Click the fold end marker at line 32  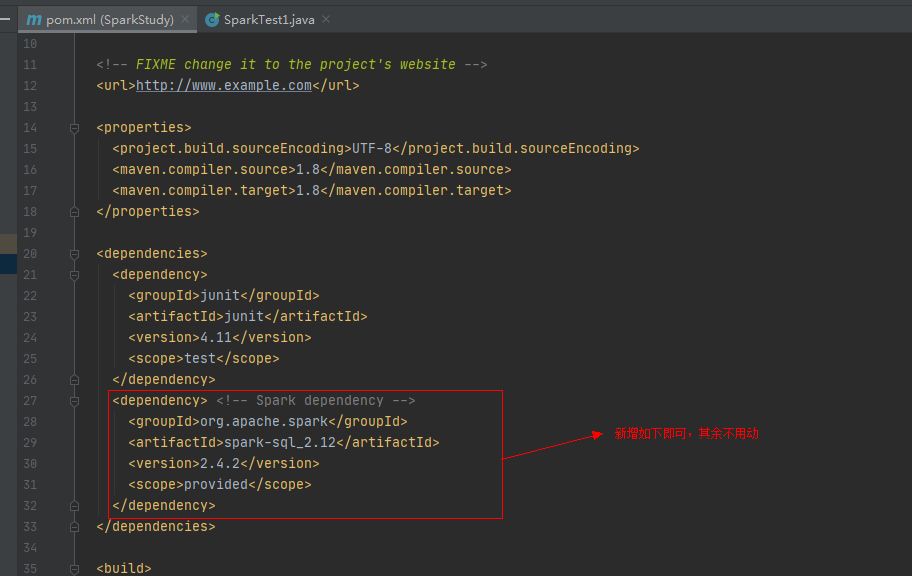[x=74, y=506]
